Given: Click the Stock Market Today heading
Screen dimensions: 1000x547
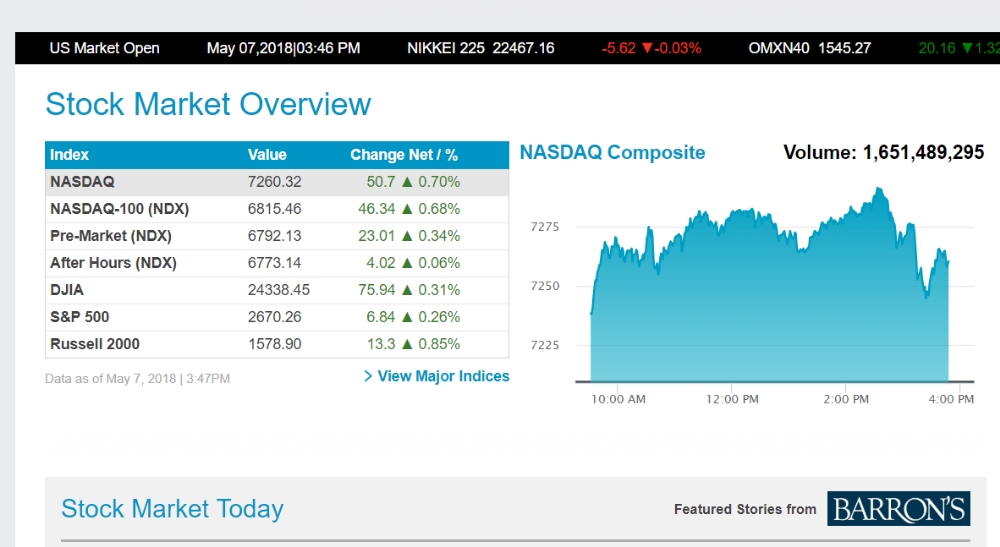Looking at the screenshot, I should coord(172,509).
